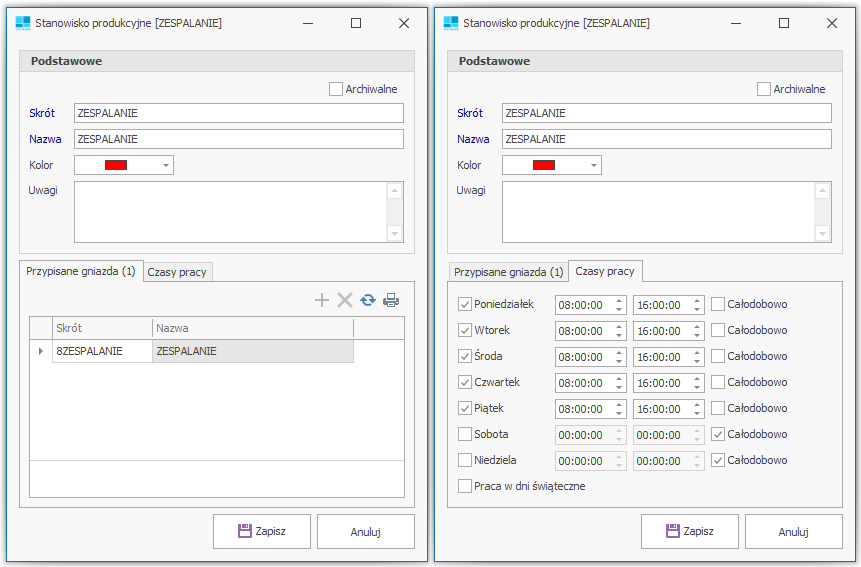Expand the Kolor dropdown arrow in the right window

click(593, 165)
